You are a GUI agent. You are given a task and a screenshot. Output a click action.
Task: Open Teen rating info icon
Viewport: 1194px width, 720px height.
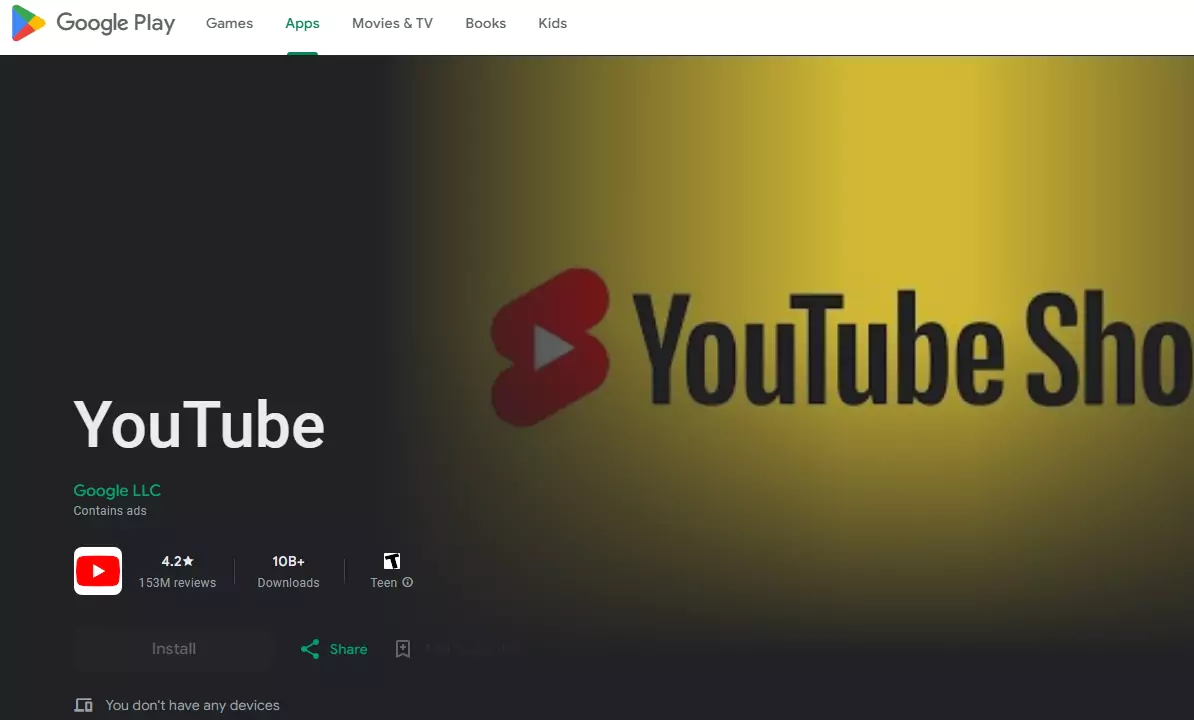(407, 582)
